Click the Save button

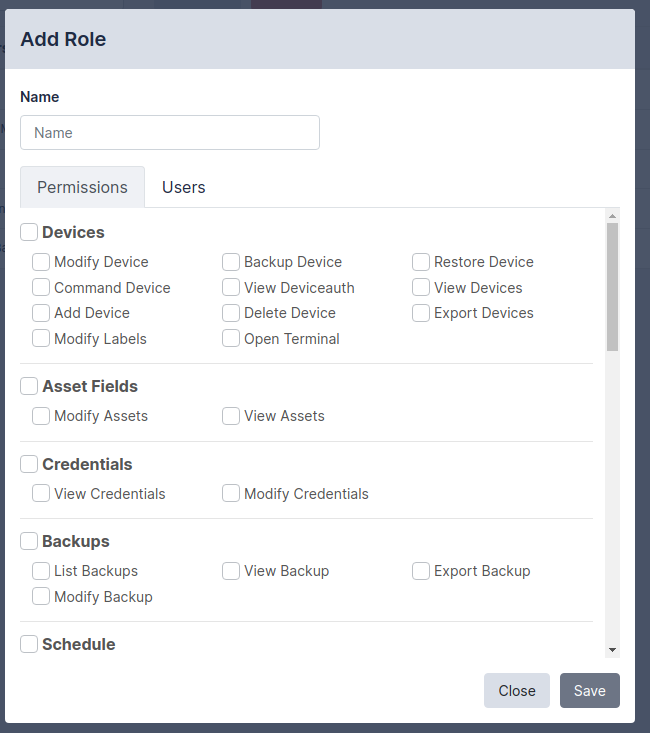[x=589, y=691]
